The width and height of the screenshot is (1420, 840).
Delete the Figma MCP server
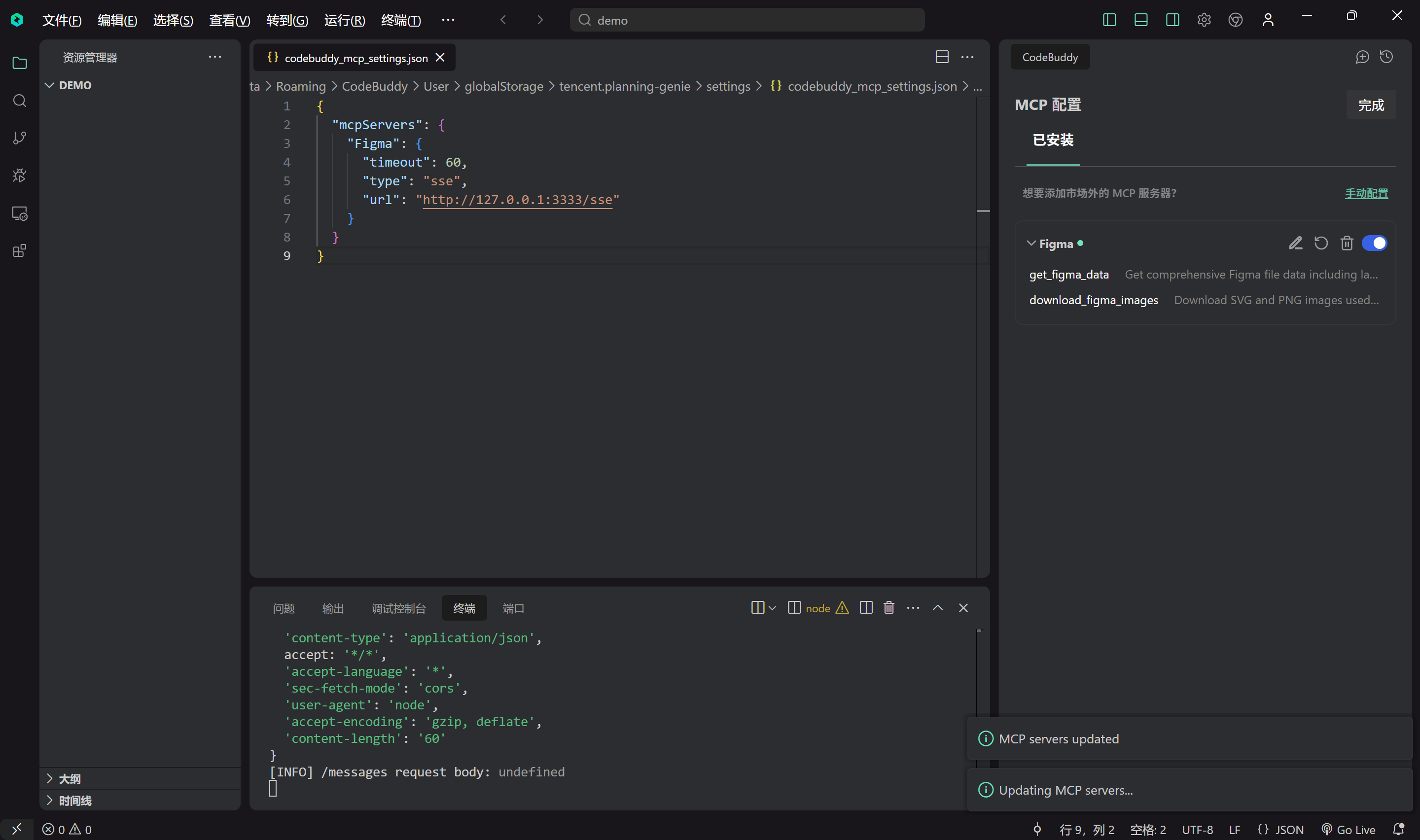point(1347,244)
